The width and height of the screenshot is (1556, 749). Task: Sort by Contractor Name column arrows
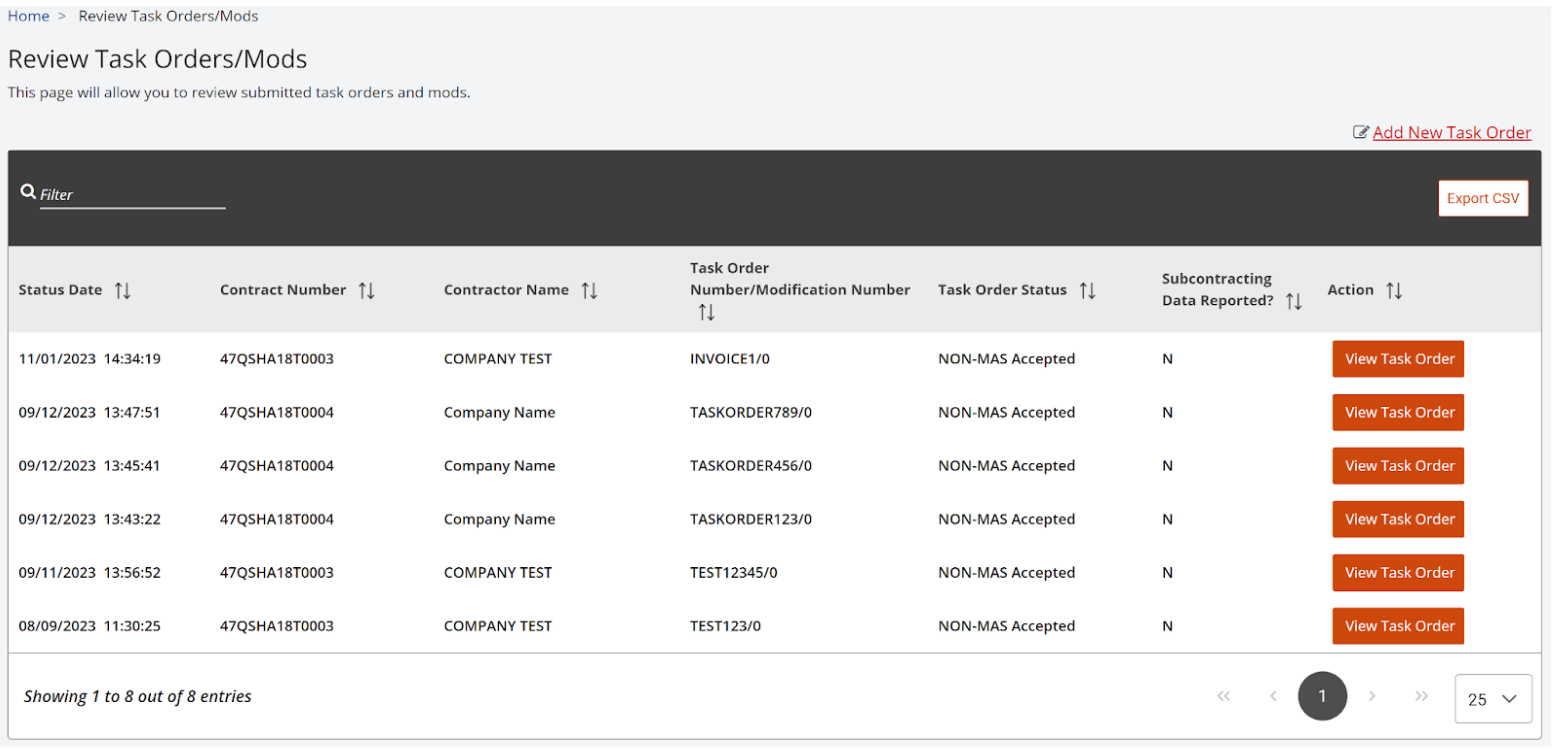[x=590, y=290]
